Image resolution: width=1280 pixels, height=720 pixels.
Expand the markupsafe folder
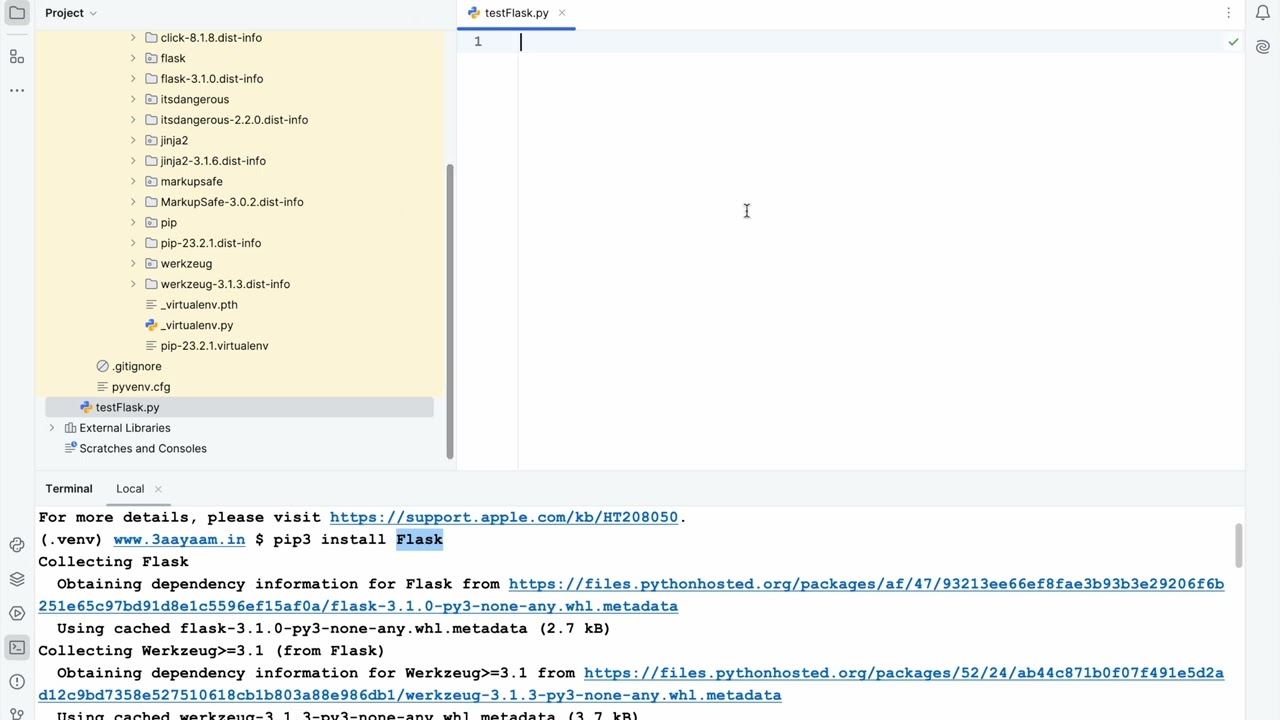click(x=133, y=181)
